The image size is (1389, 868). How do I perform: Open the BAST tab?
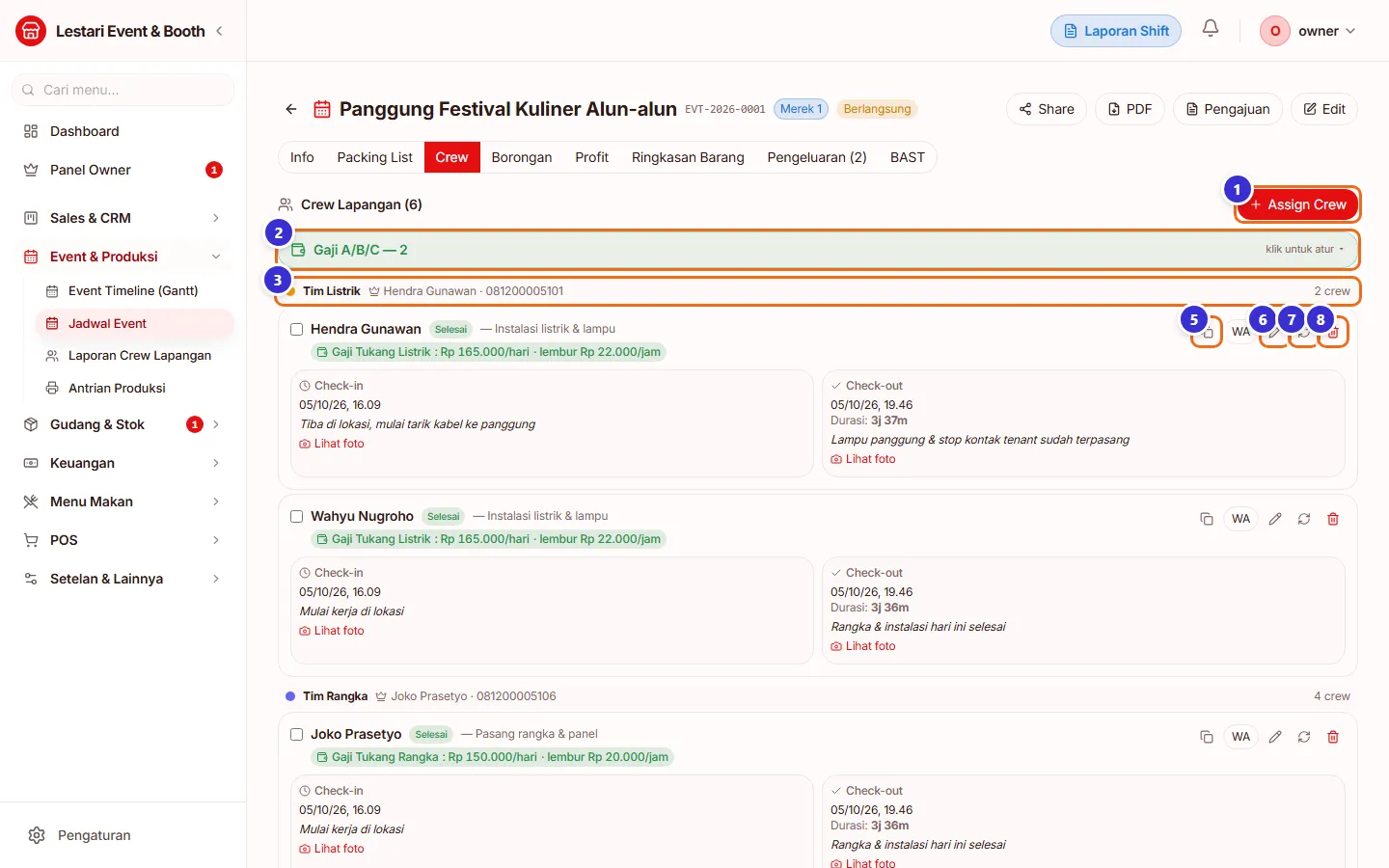pyautogui.click(x=908, y=157)
